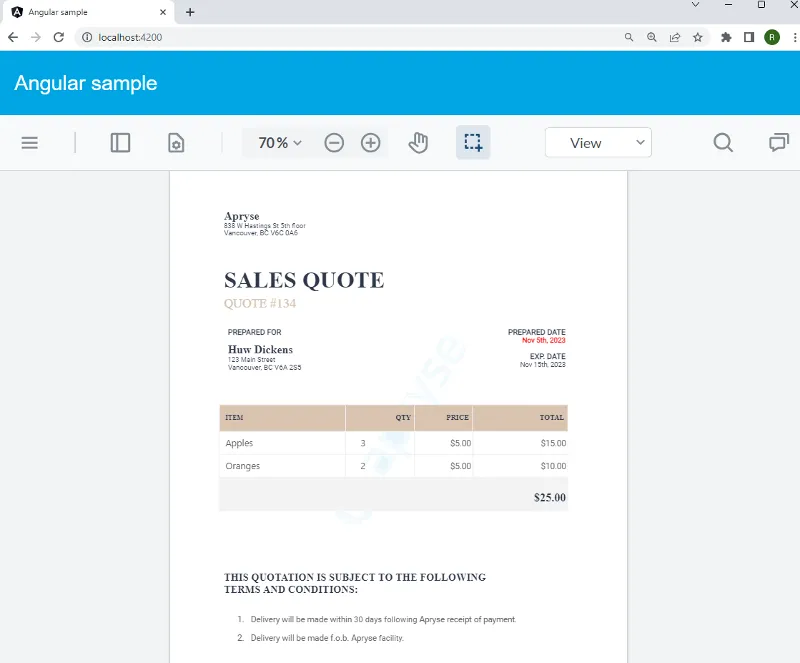
Task: Select the dashed rectangle selection tool
Action: pyautogui.click(x=473, y=142)
